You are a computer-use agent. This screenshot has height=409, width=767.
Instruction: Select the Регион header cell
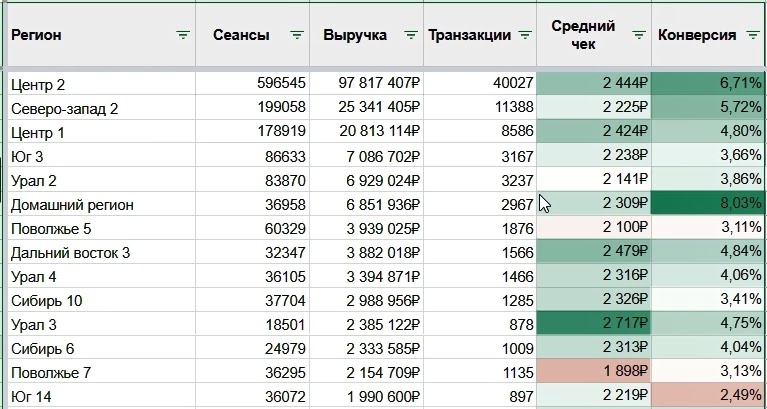101,35
